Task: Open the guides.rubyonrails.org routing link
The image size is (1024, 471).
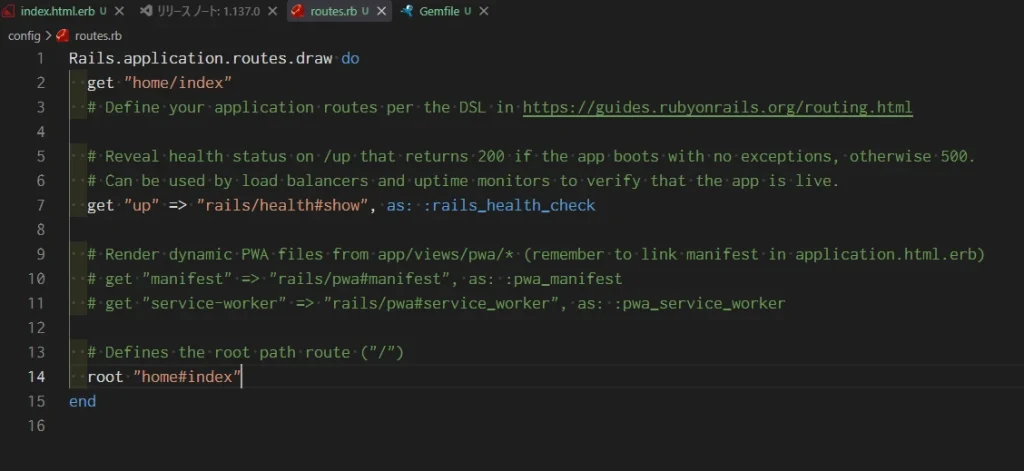Action: pyautogui.click(x=718, y=107)
